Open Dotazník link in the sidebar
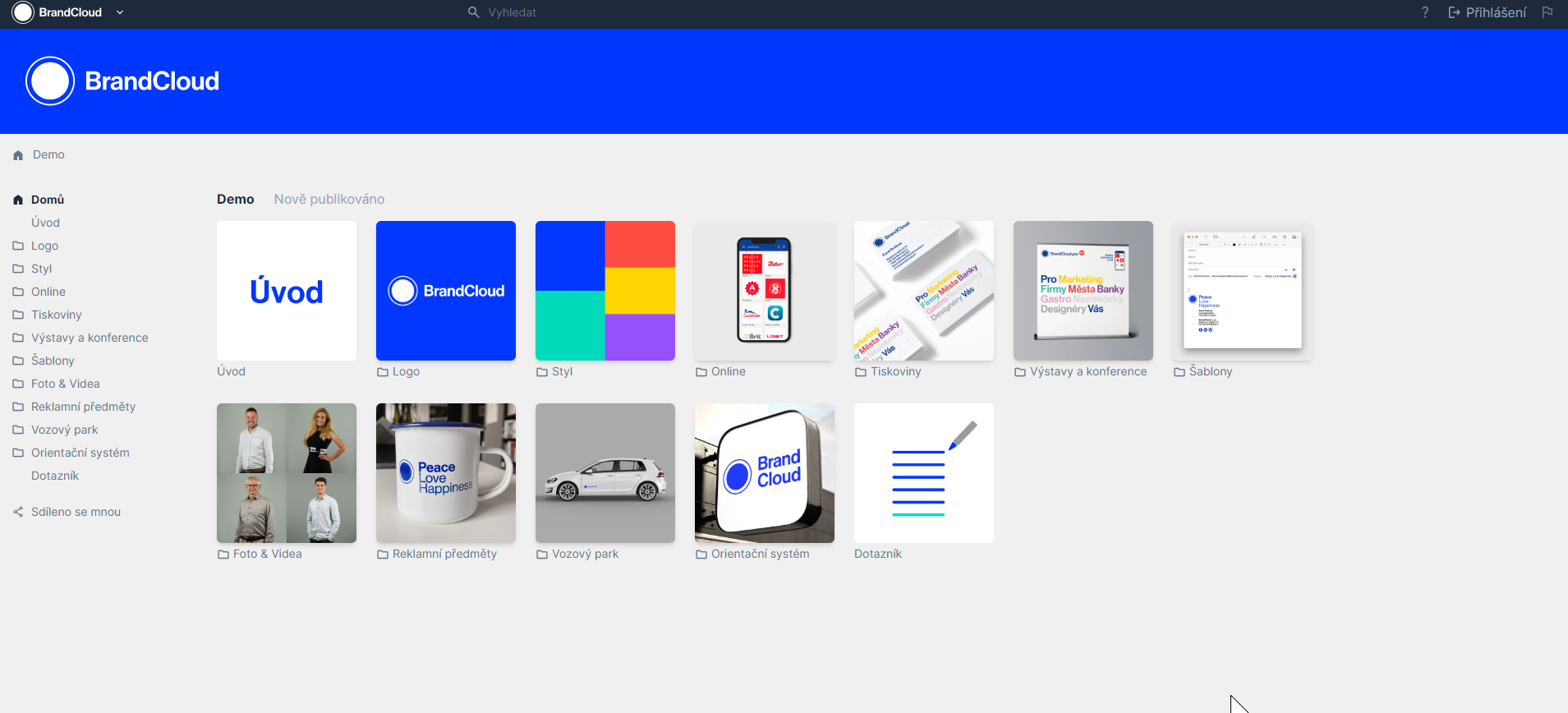Image resolution: width=1568 pixels, height=713 pixels. [55, 476]
